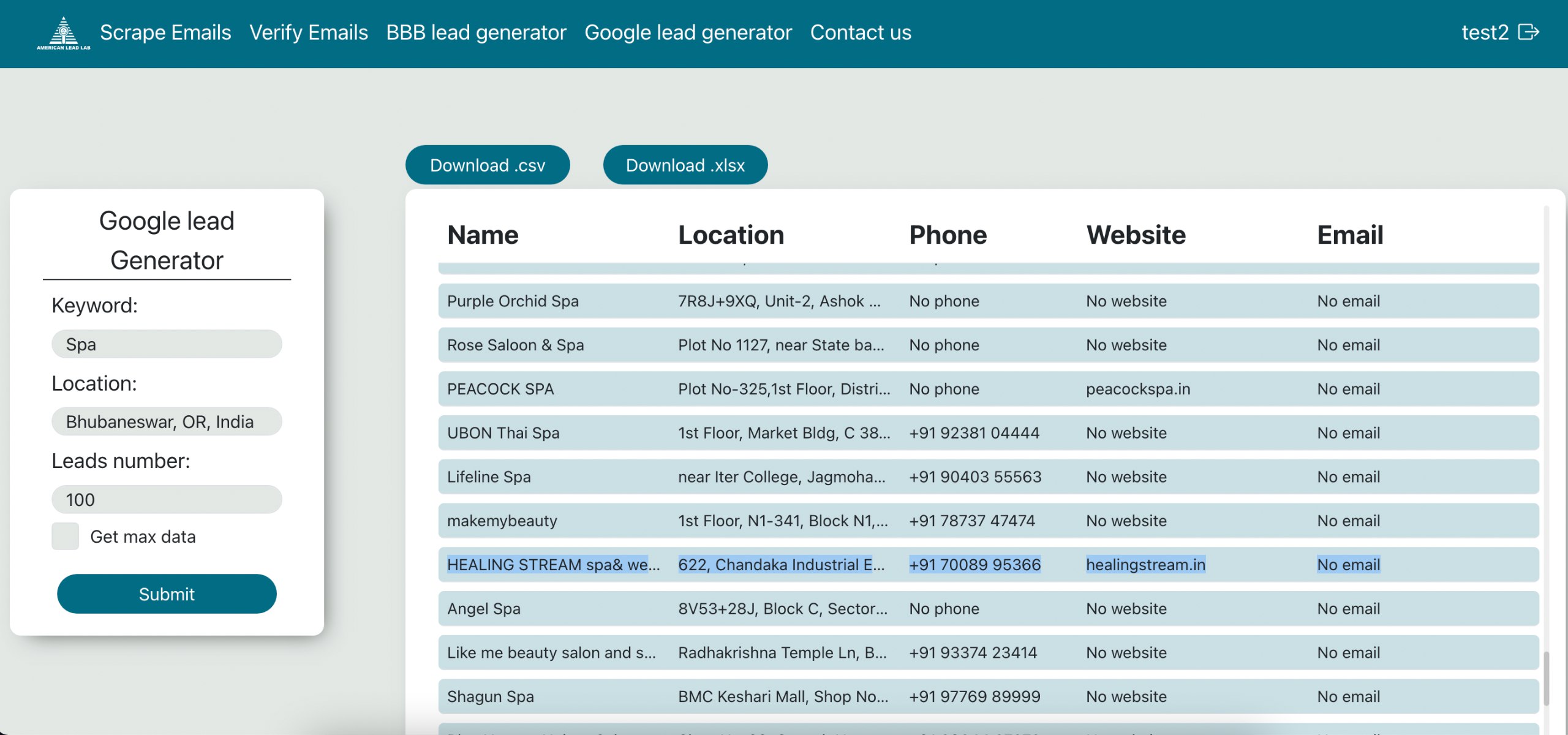Open the BBB lead generator menu item

[x=476, y=32]
